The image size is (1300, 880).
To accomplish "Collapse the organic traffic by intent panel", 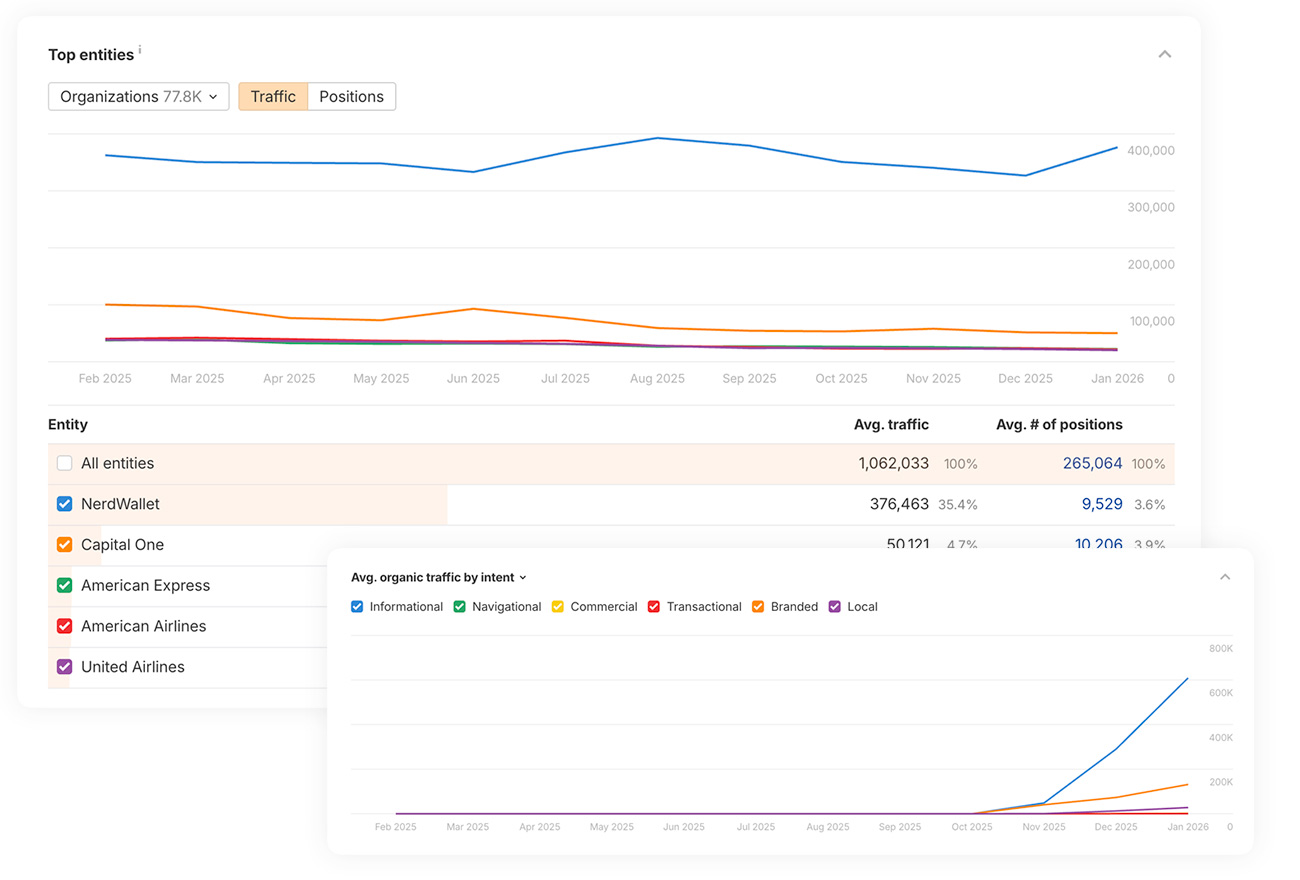I will (x=1224, y=577).
